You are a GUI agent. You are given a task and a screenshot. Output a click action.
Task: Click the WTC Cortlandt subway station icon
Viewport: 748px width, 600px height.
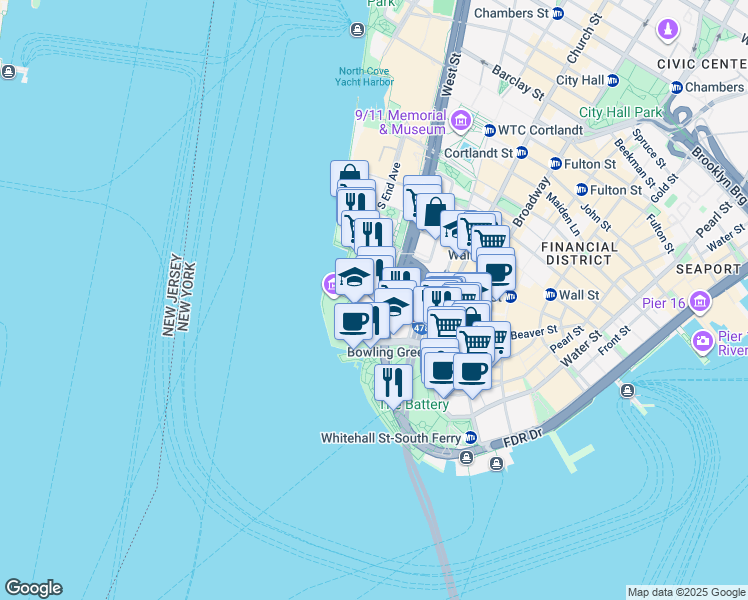pos(489,130)
